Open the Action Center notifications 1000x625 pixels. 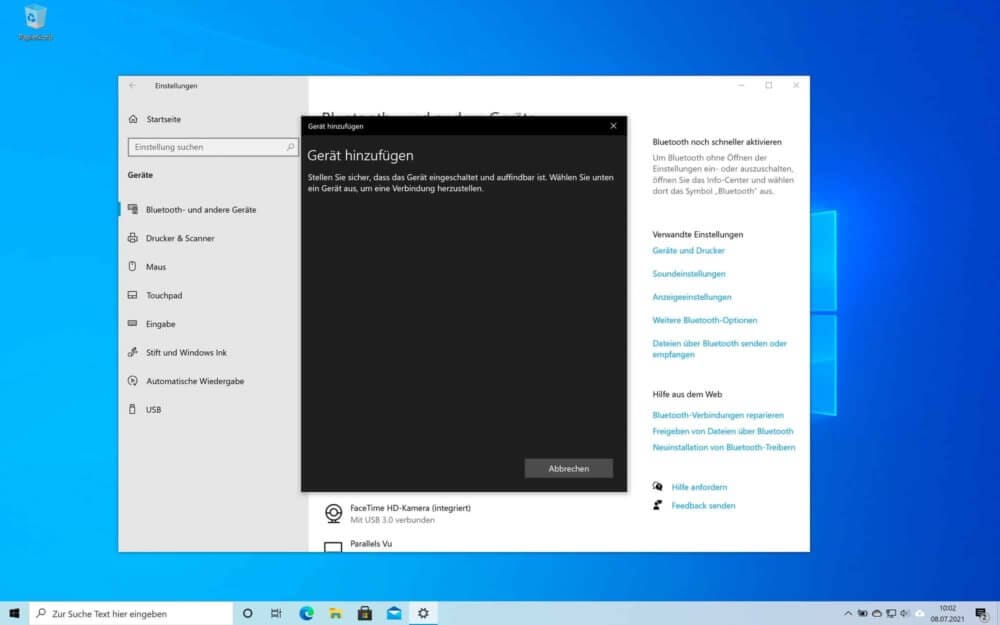[x=982, y=614]
